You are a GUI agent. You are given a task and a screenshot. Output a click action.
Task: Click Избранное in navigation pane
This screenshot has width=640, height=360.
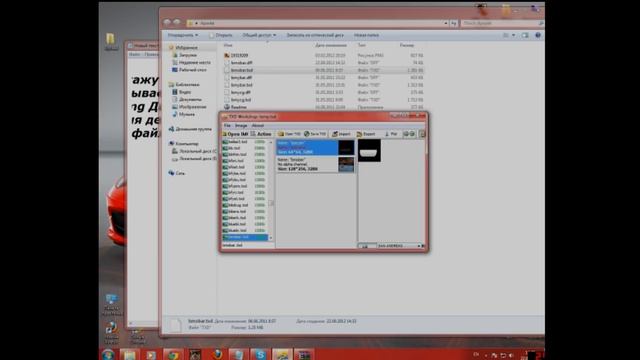tap(186, 48)
